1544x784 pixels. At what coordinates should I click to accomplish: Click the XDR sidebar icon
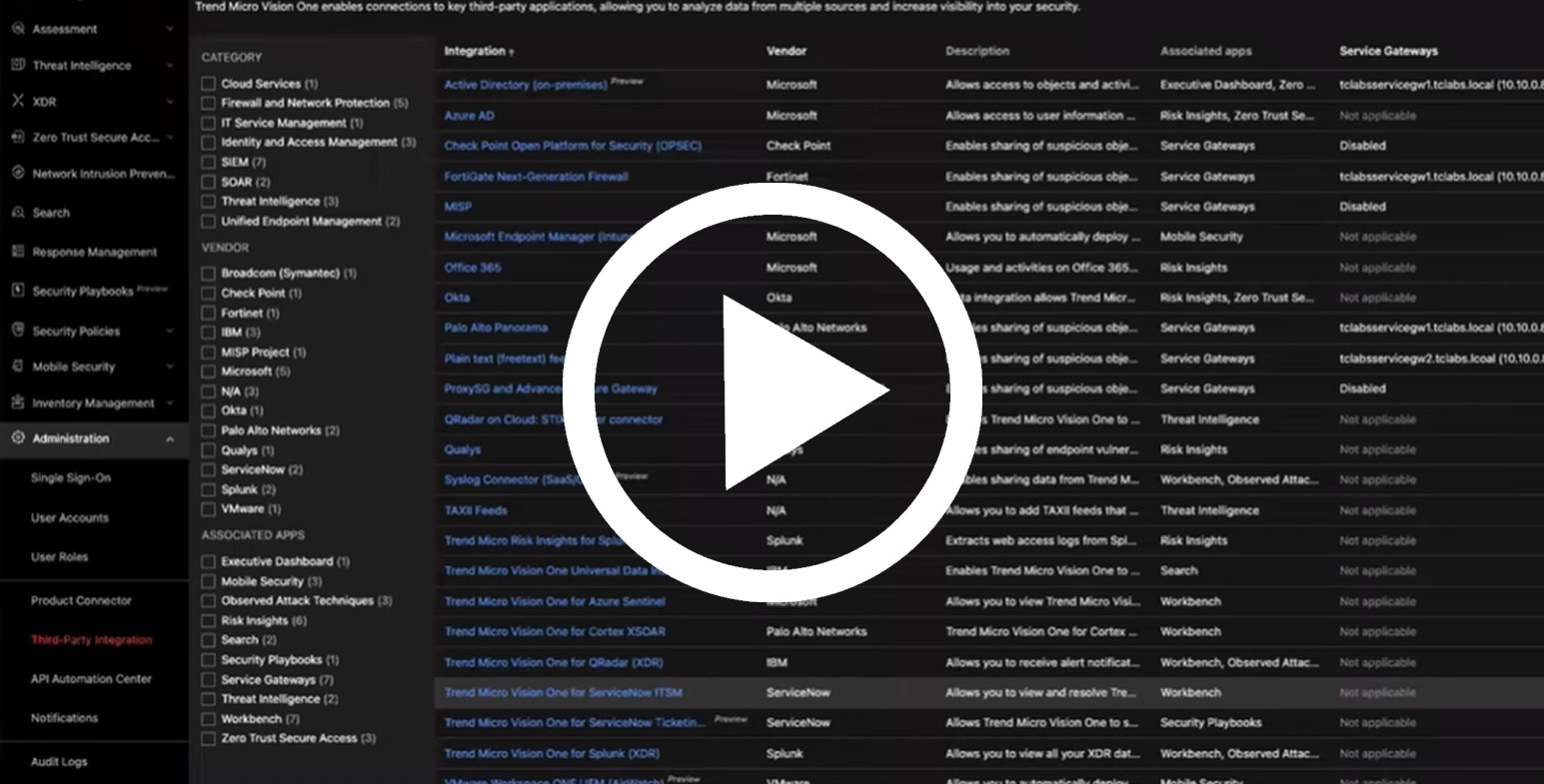18,101
